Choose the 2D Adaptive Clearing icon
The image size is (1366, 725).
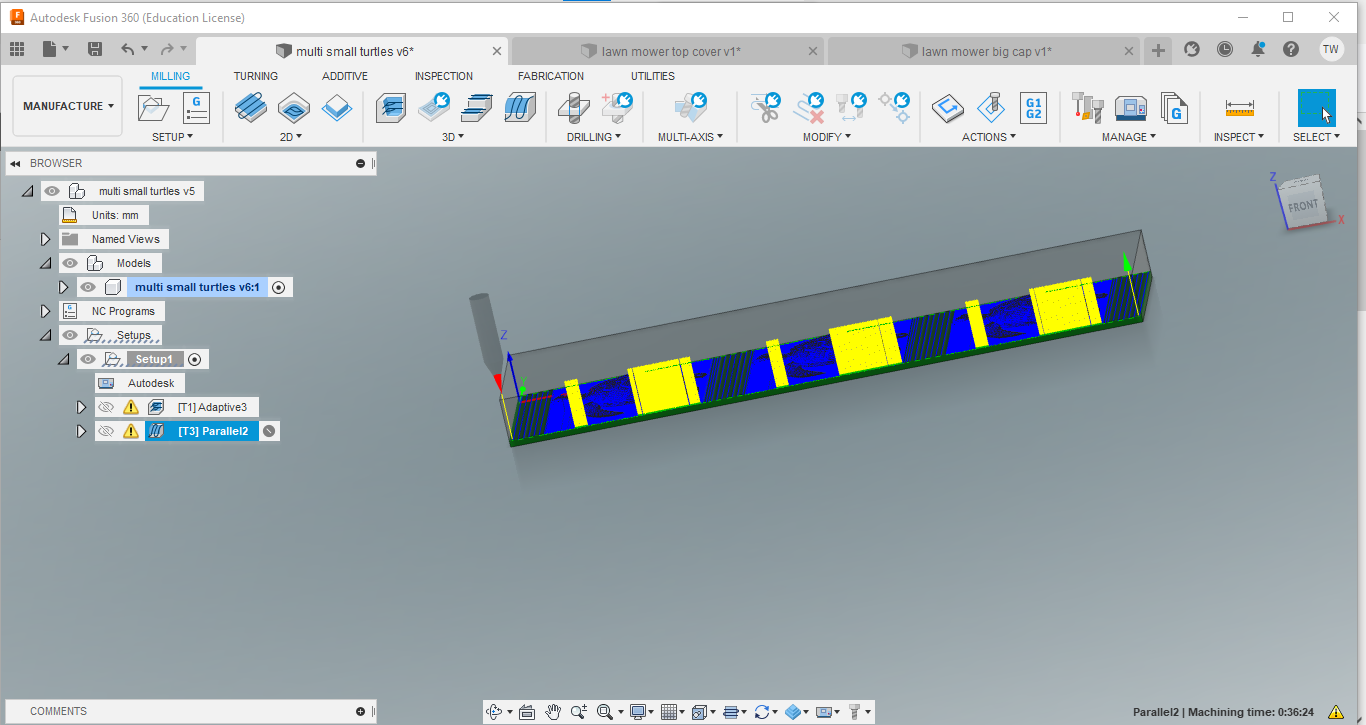coord(250,107)
